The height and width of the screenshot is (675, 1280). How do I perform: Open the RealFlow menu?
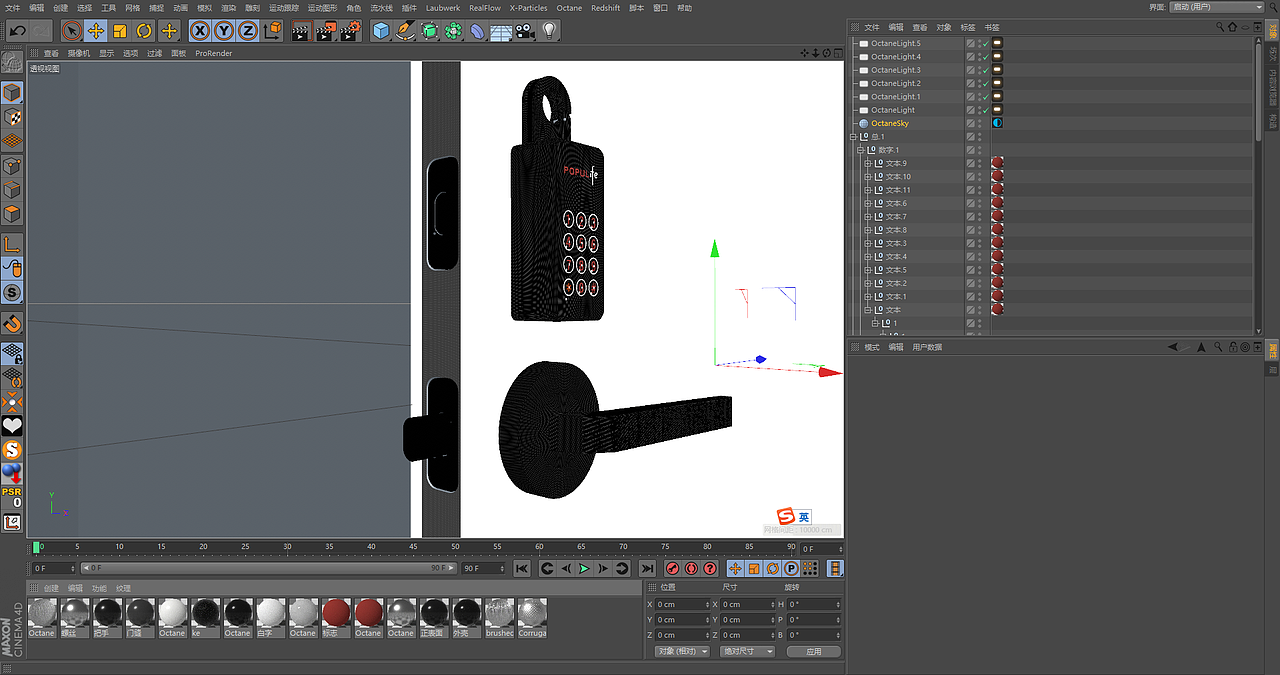pos(485,8)
